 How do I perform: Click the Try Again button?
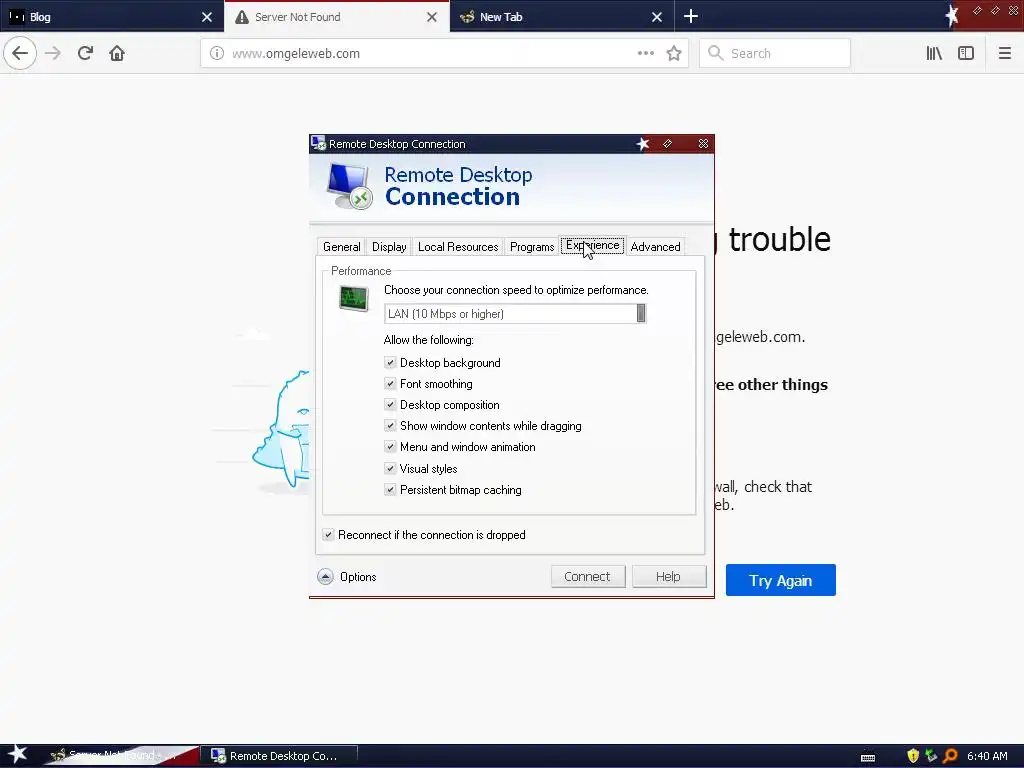click(780, 580)
